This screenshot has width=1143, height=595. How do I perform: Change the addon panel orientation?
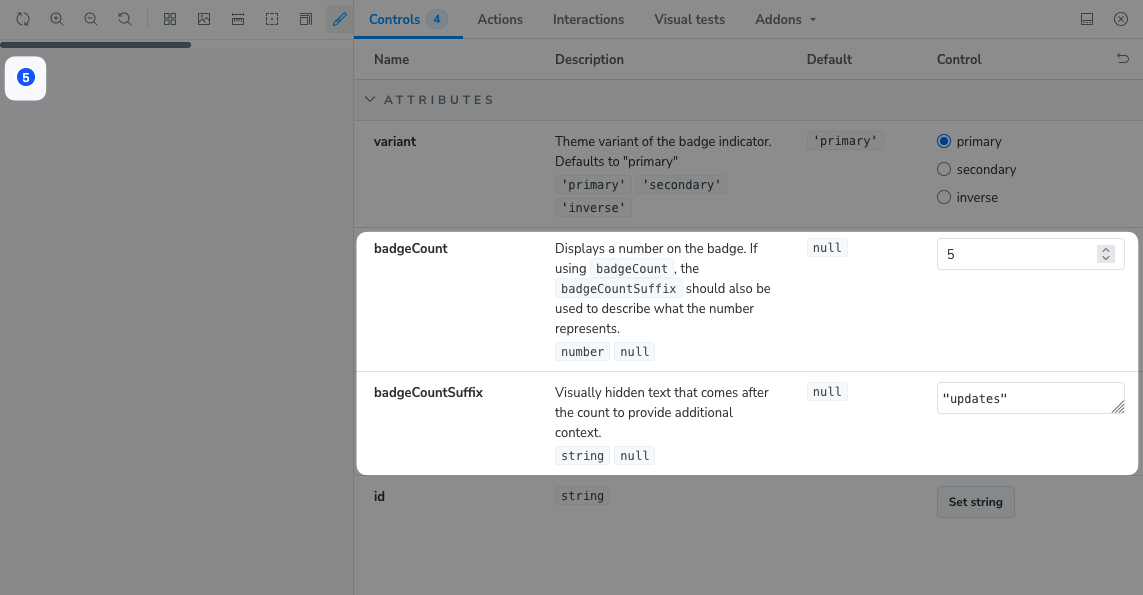[x=1087, y=19]
